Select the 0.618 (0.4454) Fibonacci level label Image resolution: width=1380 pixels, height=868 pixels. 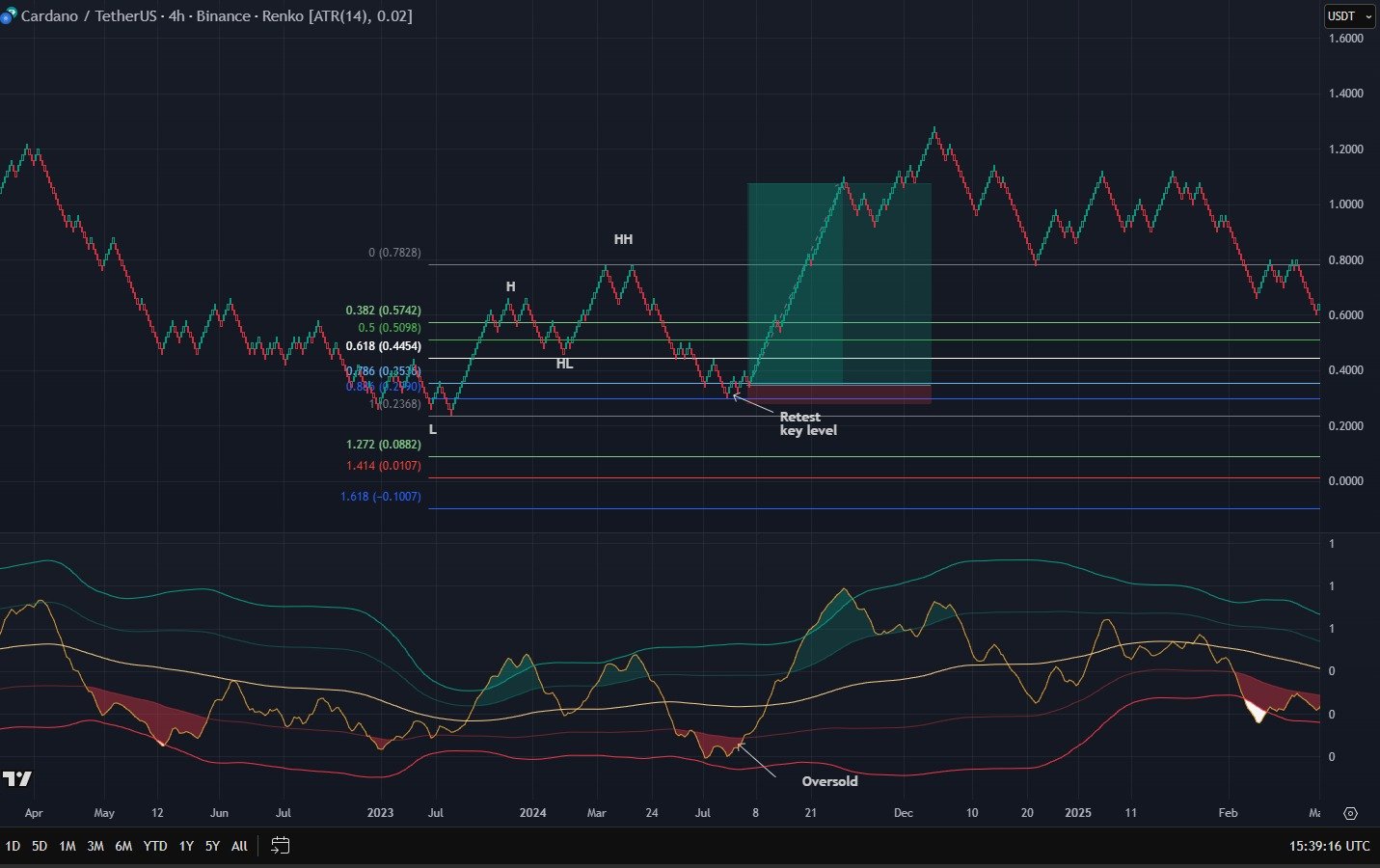(x=383, y=346)
